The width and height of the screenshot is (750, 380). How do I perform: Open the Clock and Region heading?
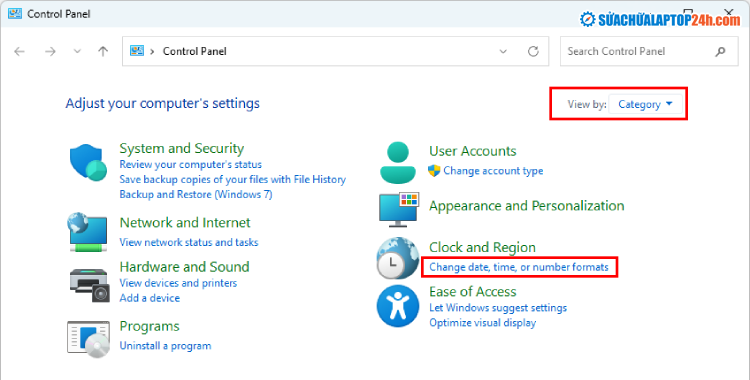pyautogui.click(x=482, y=247)
